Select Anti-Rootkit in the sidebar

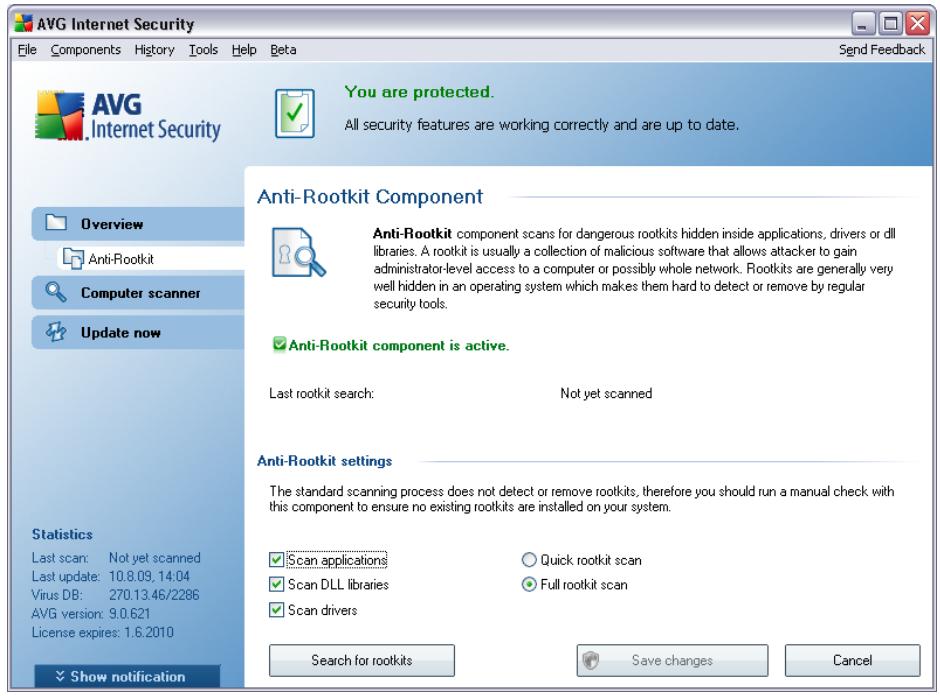click(151, 258)
